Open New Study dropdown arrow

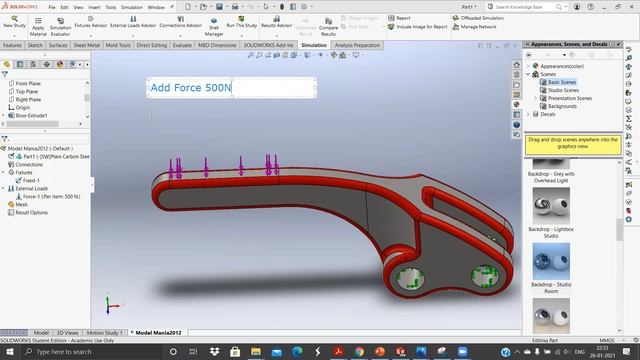click(14, 36)
